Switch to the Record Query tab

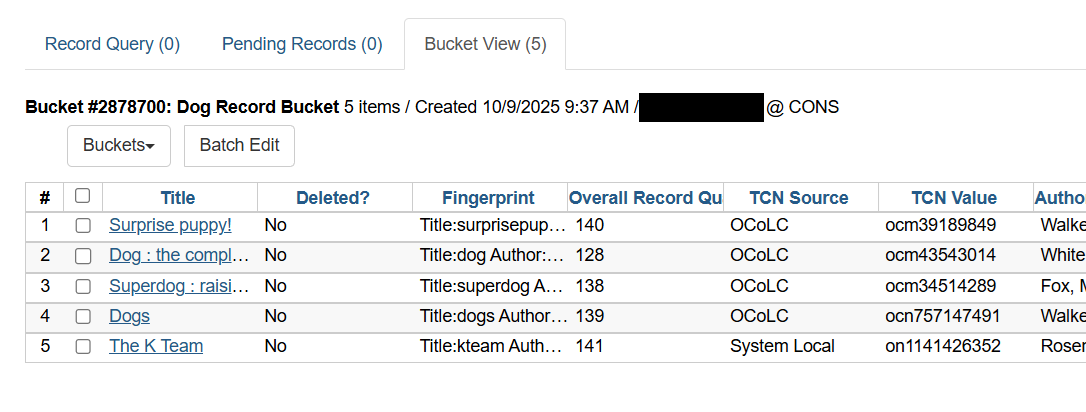(112, 44)
